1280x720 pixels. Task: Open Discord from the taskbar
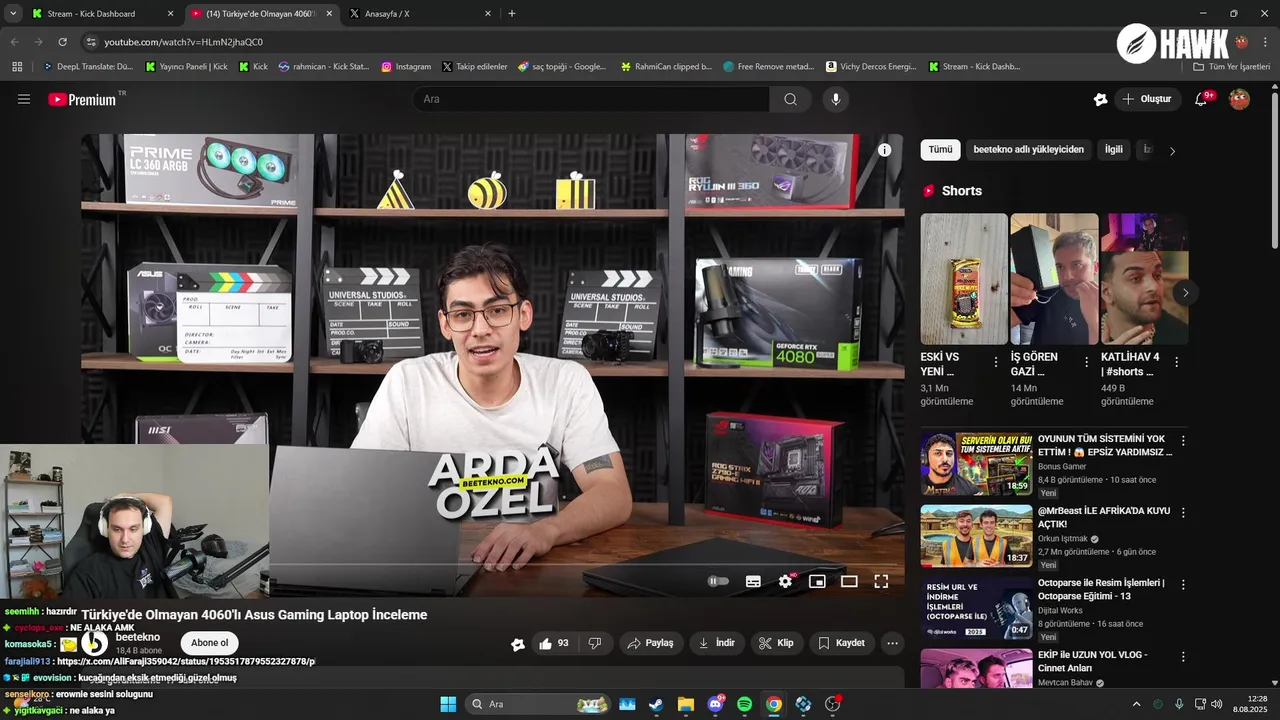(x=715, y=704)
